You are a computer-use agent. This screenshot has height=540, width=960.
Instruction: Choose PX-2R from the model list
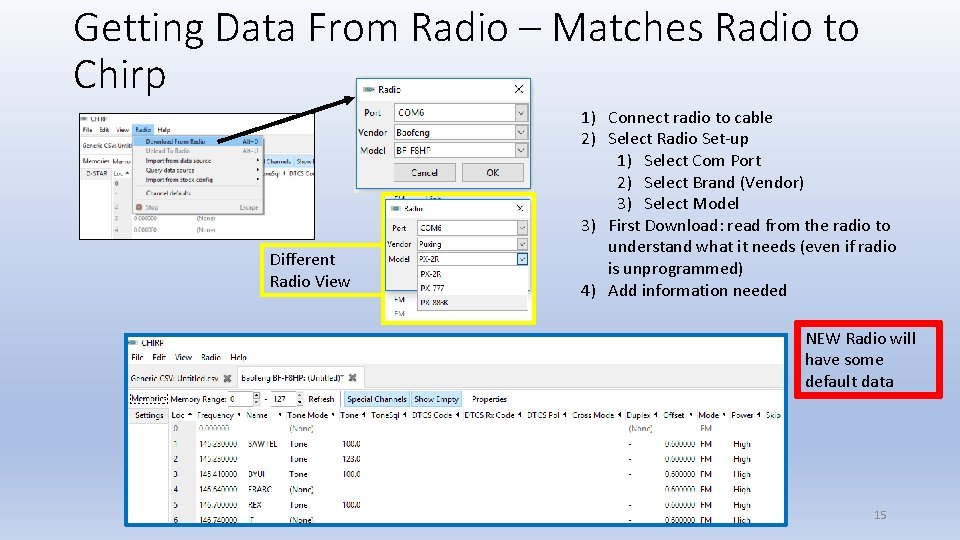point(472,274)
